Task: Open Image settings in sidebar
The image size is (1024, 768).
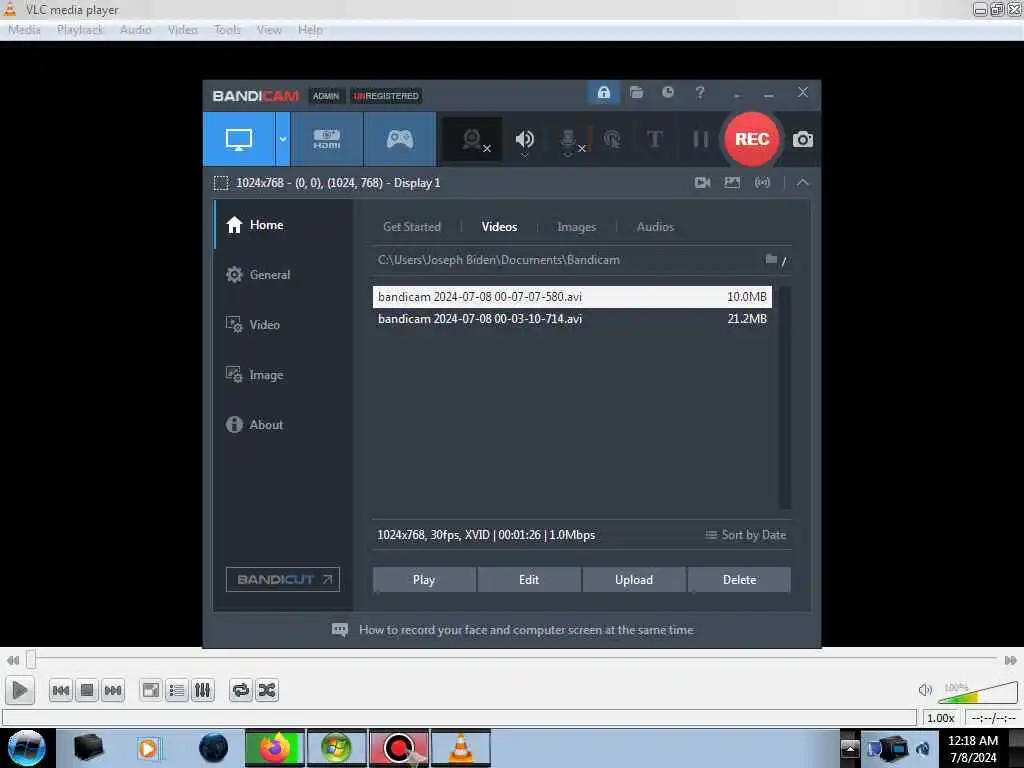Action: coord(283,375)
